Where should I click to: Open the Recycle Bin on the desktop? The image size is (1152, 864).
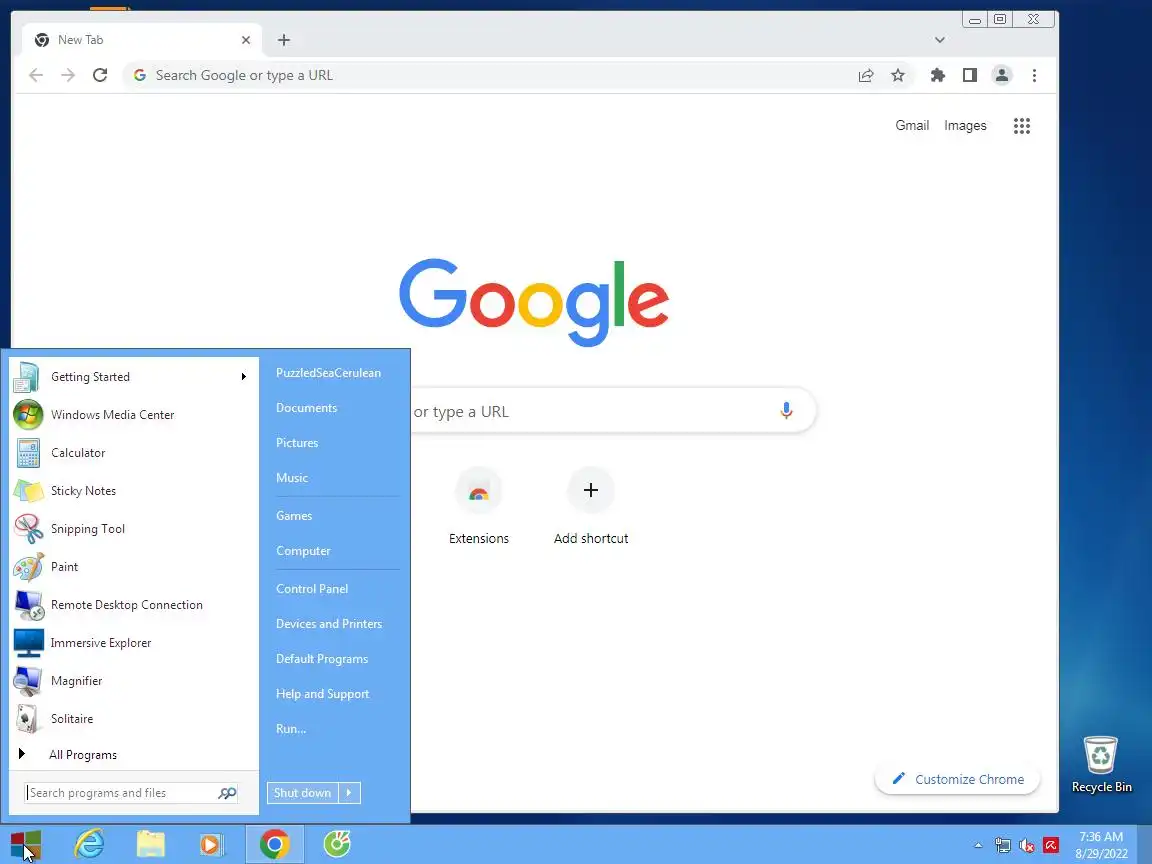[x=1101, y=764]
